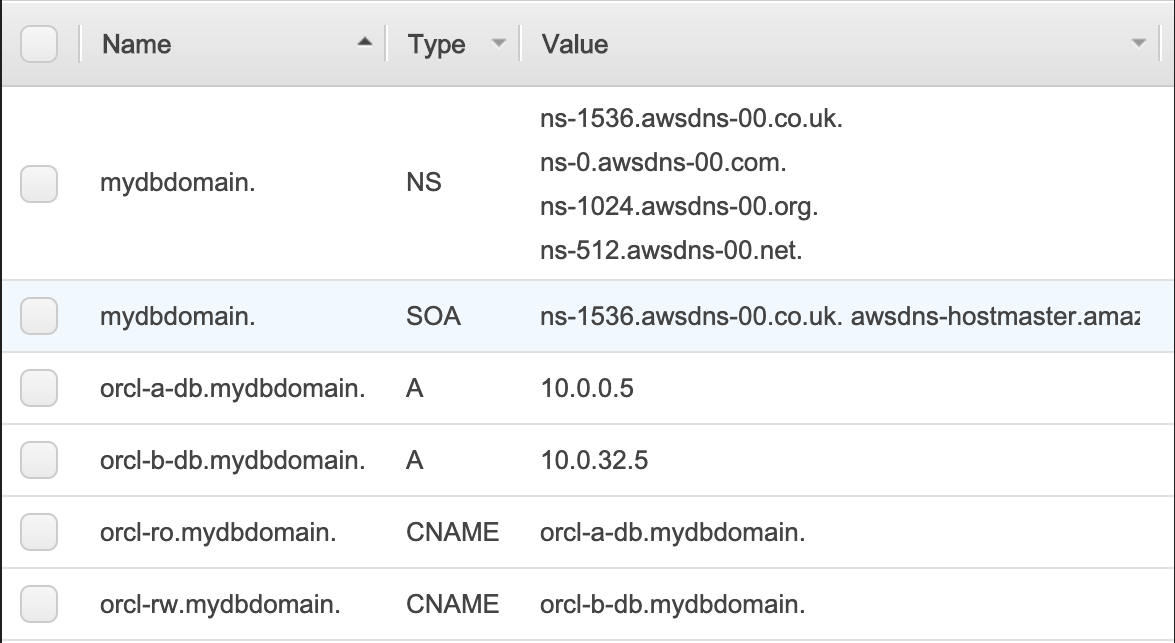Check the header select-all checkbox
The height and width of the screenshot is (643, 1175).
38,43
